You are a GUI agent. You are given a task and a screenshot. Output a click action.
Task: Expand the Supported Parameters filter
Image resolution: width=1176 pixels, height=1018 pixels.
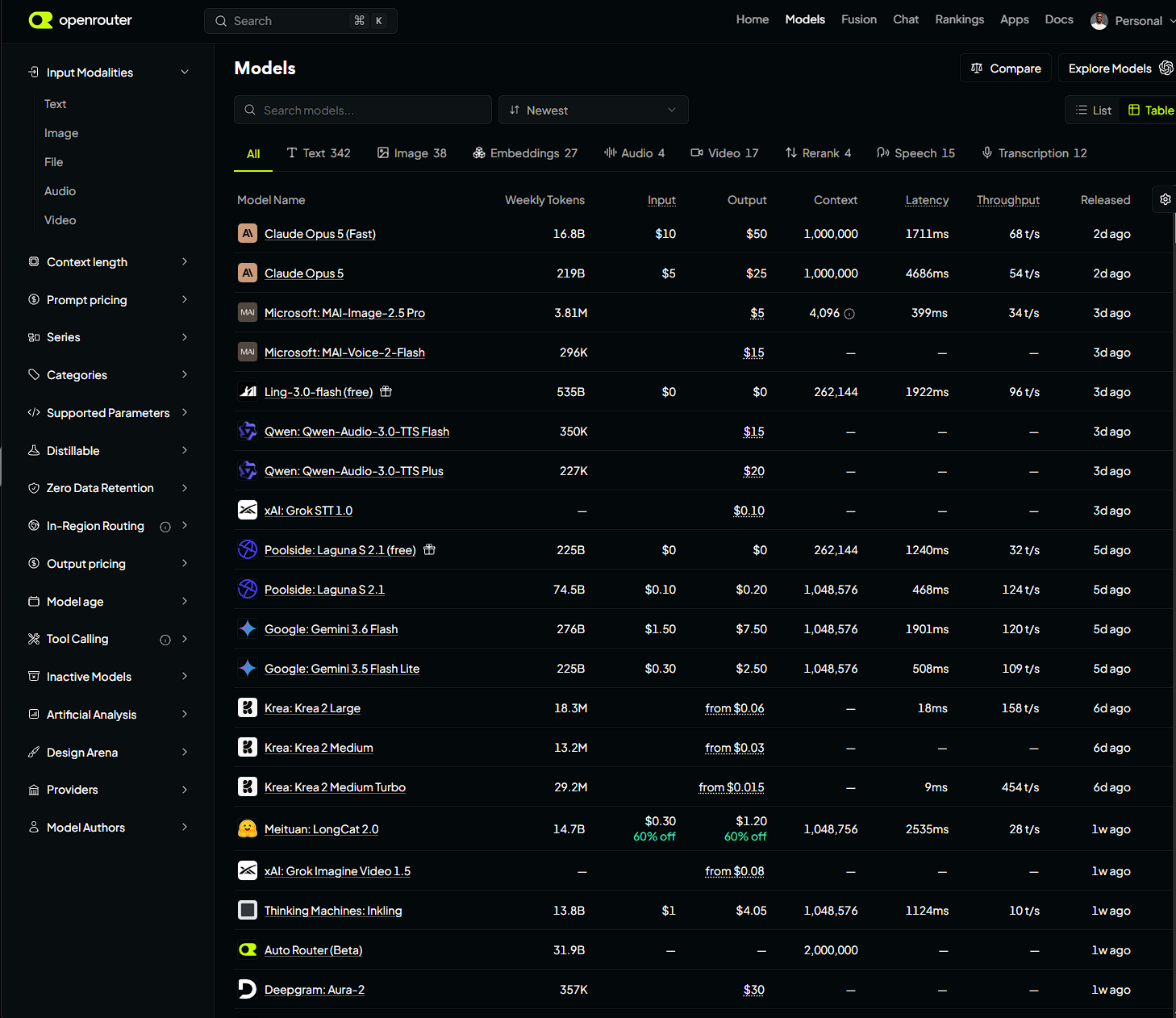coord(109,413)
